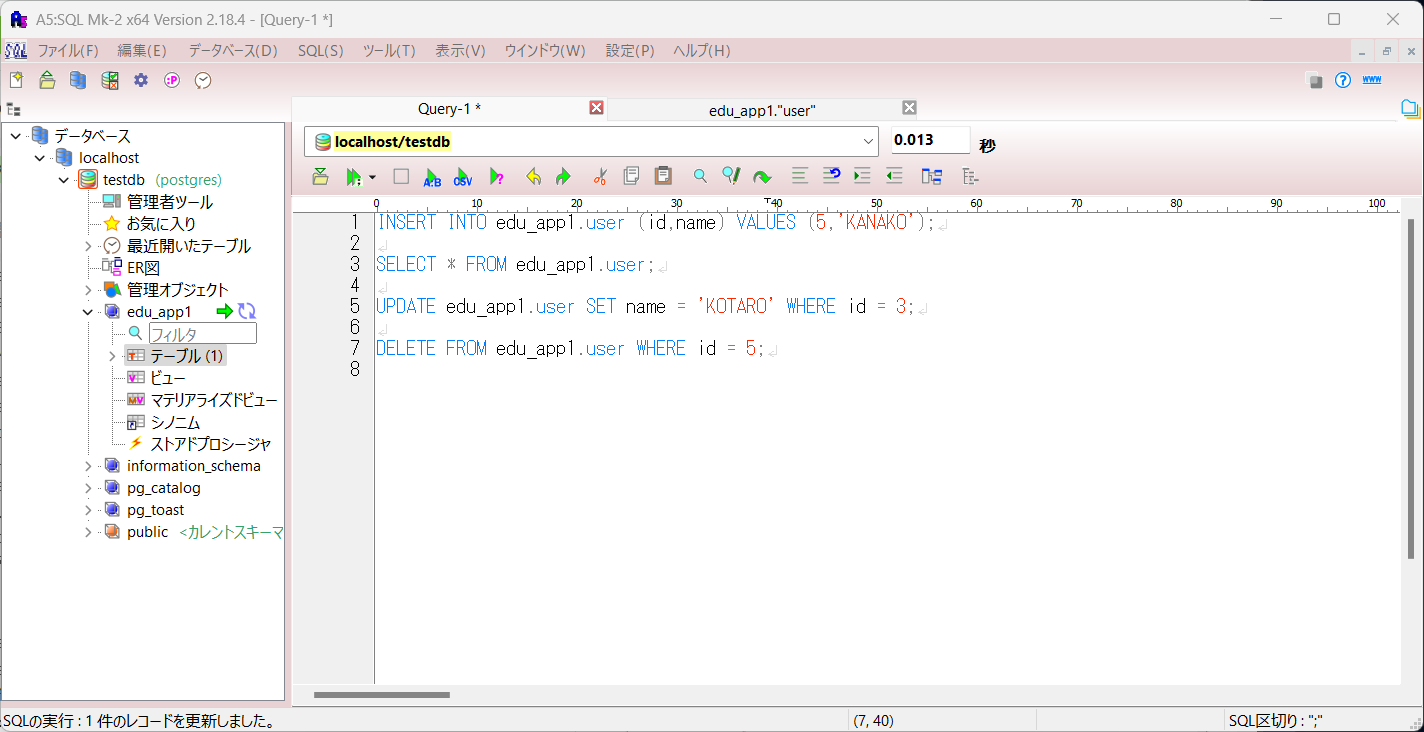The image size is (1424, 732).
Task: Open find with the magnifier icon
Action: pos(700,176)
